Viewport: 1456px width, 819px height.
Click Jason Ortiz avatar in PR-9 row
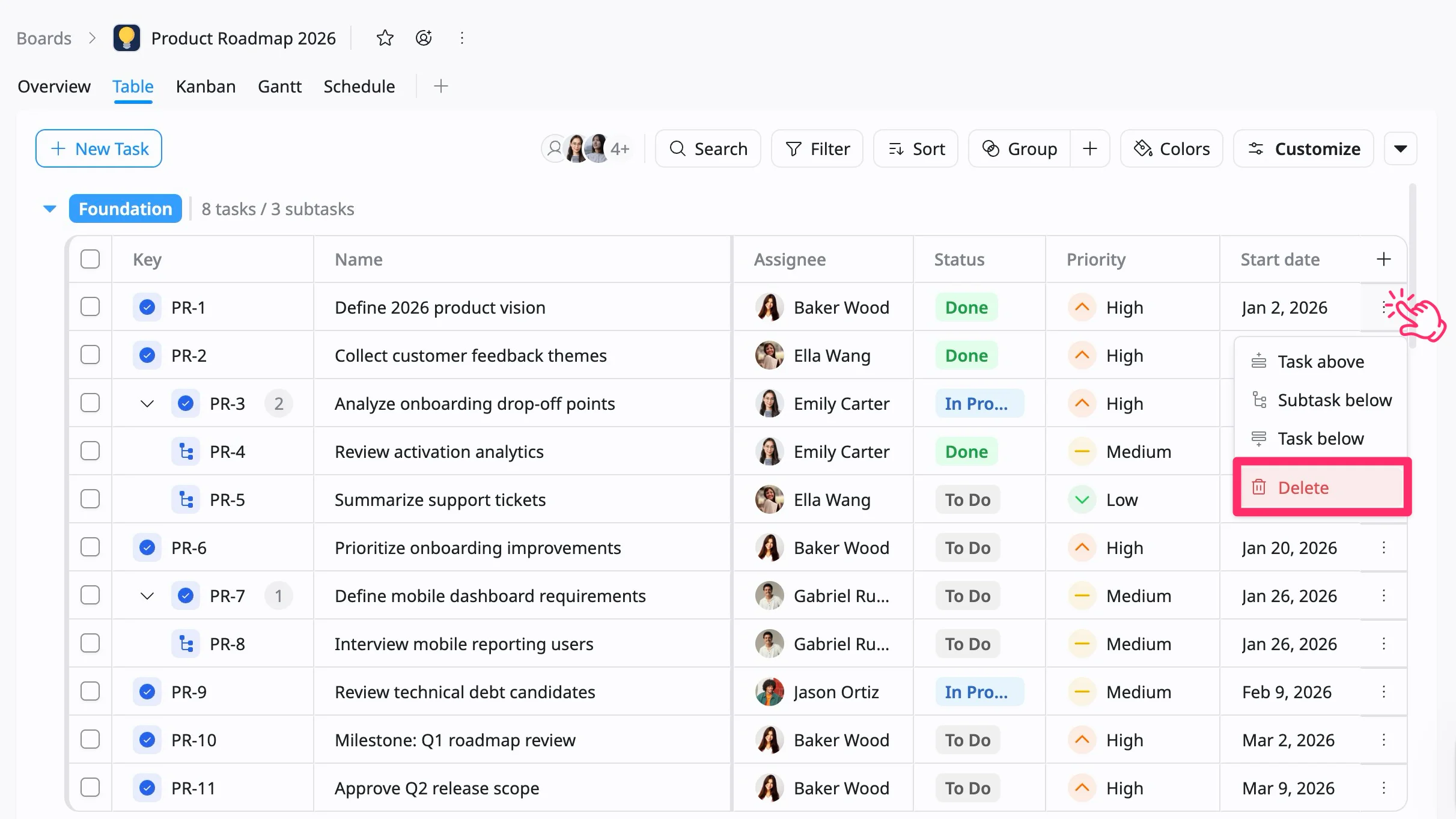tap(769, 692)
